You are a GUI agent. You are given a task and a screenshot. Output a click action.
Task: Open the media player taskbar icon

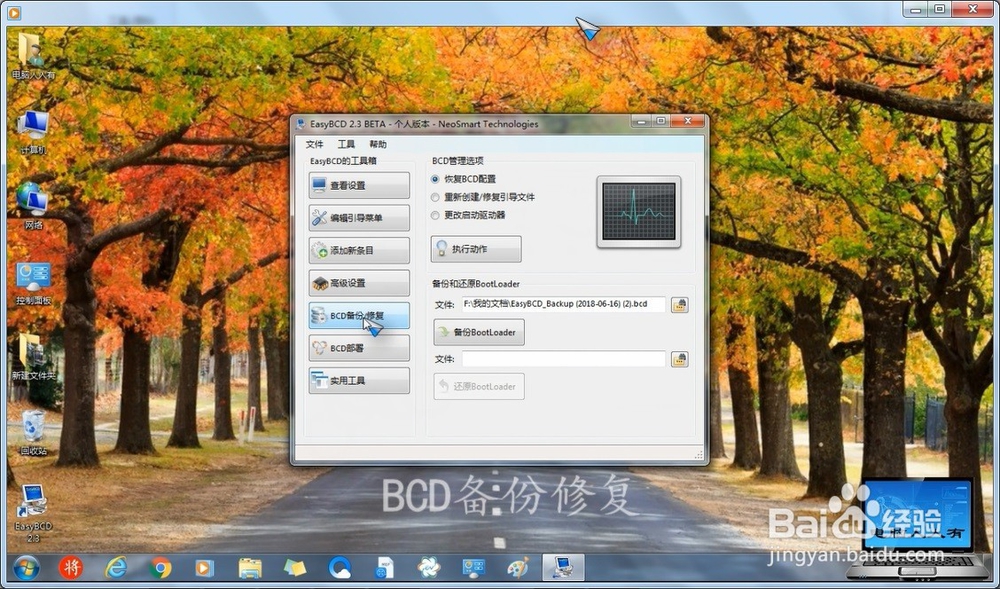[x=204, y=567]
